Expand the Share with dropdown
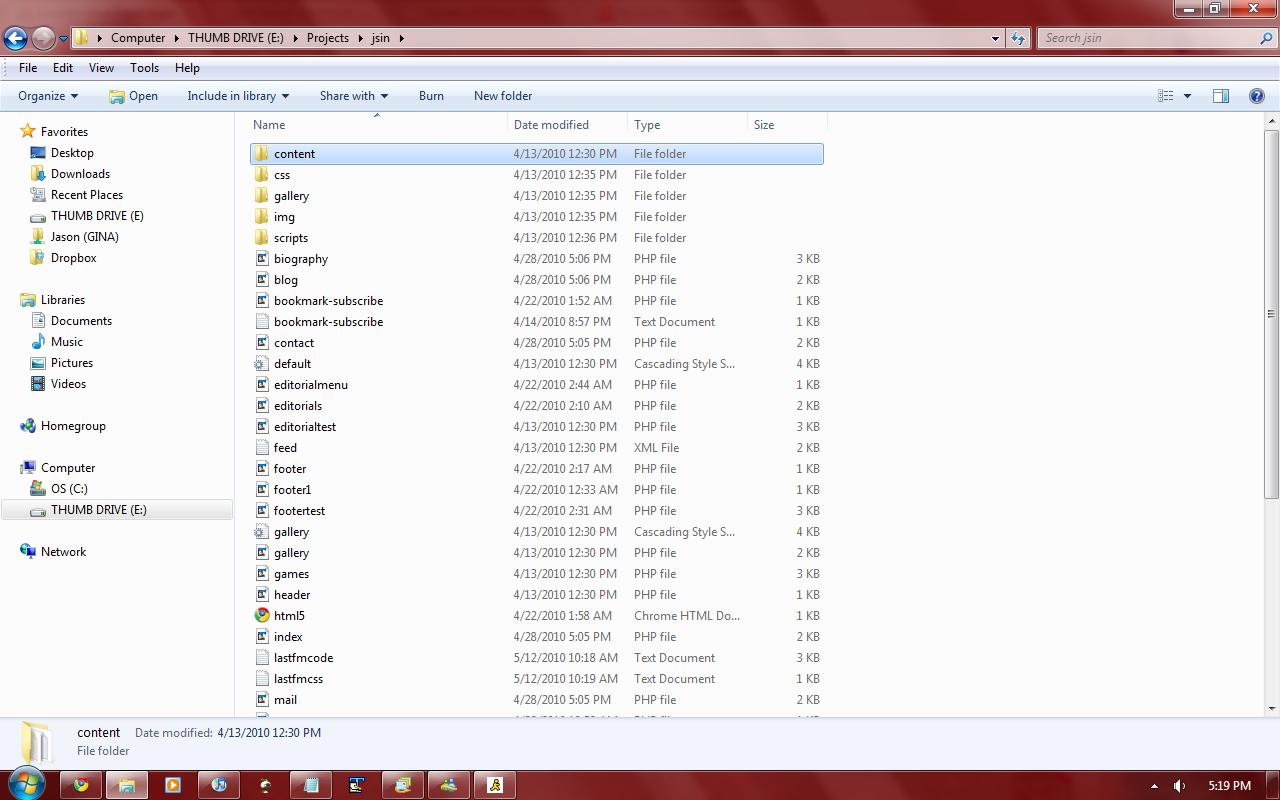The height and width of the screenshot is (800, 1280). click(x=353, y=96)
